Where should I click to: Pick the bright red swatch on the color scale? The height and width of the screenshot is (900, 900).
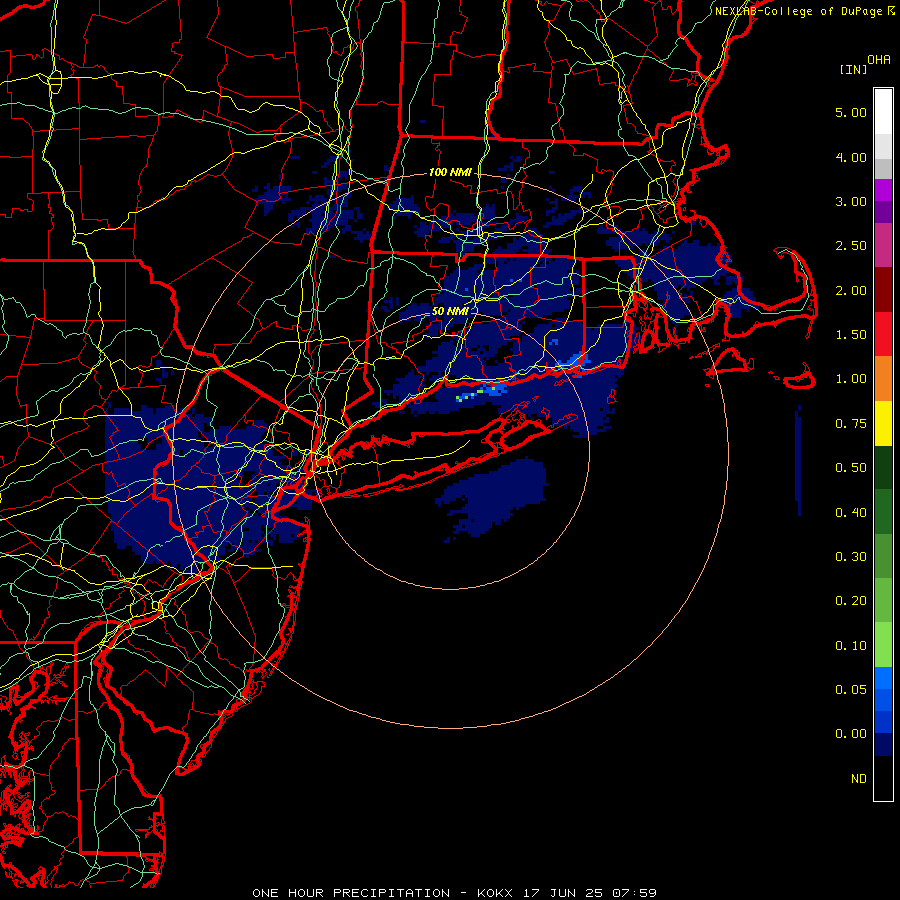[x=883, y=335]
